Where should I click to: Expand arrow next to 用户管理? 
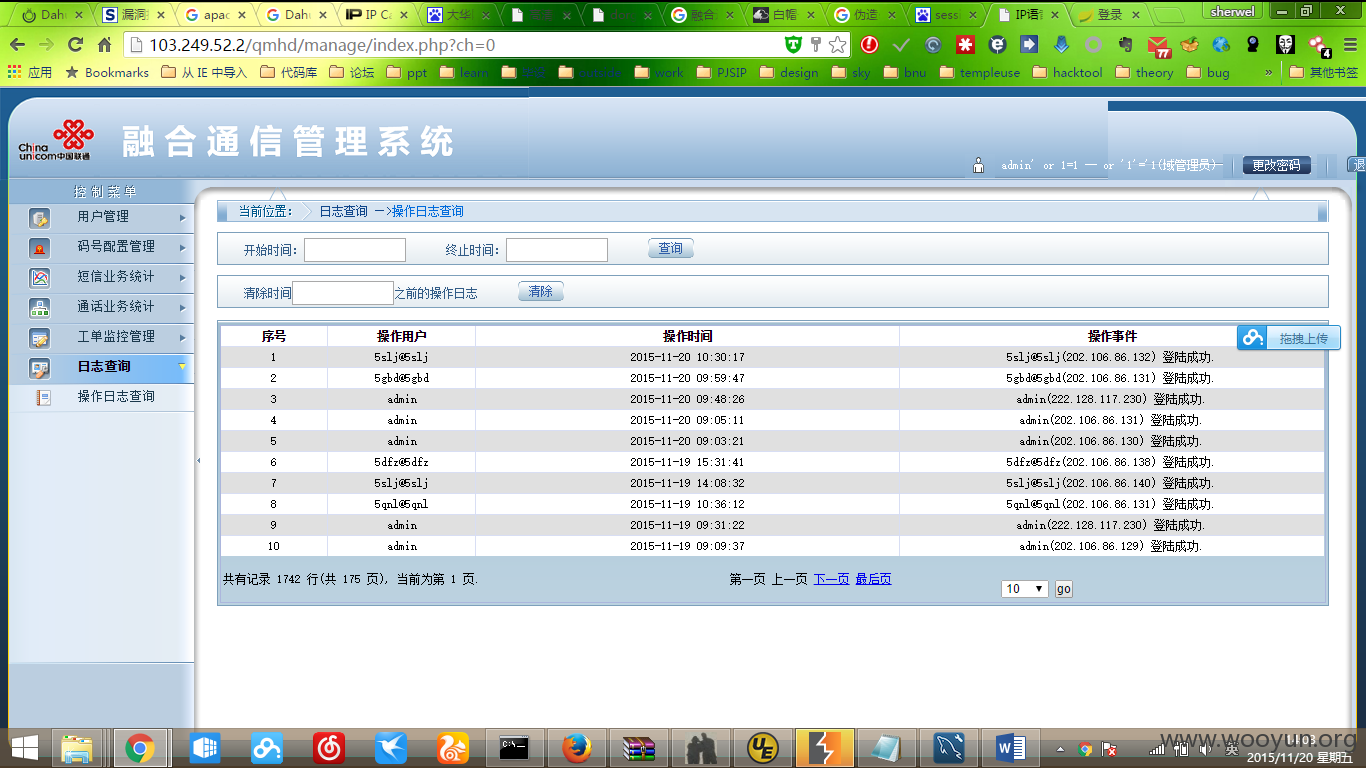[182, 217]
